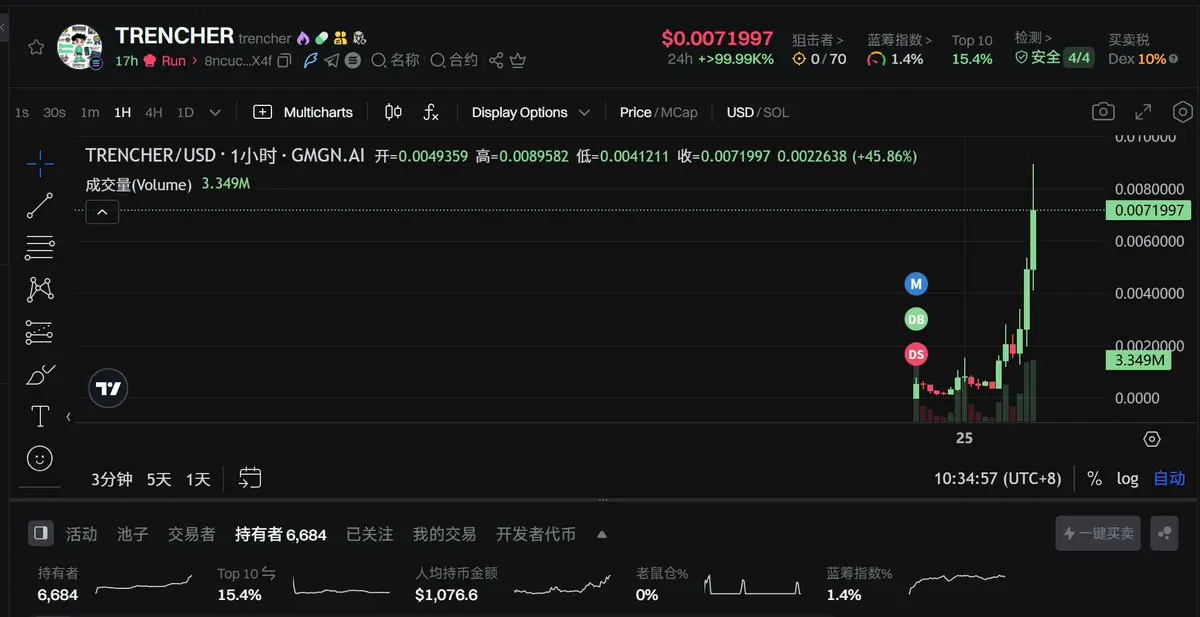Open Display Options dropdown

coord(530,113)
